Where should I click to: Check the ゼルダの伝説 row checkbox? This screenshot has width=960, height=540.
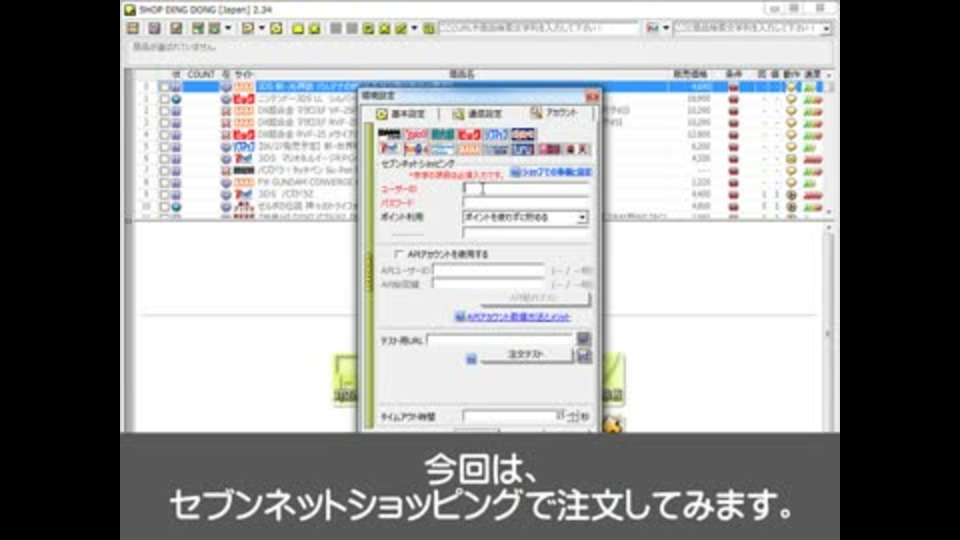pos(164,207)
